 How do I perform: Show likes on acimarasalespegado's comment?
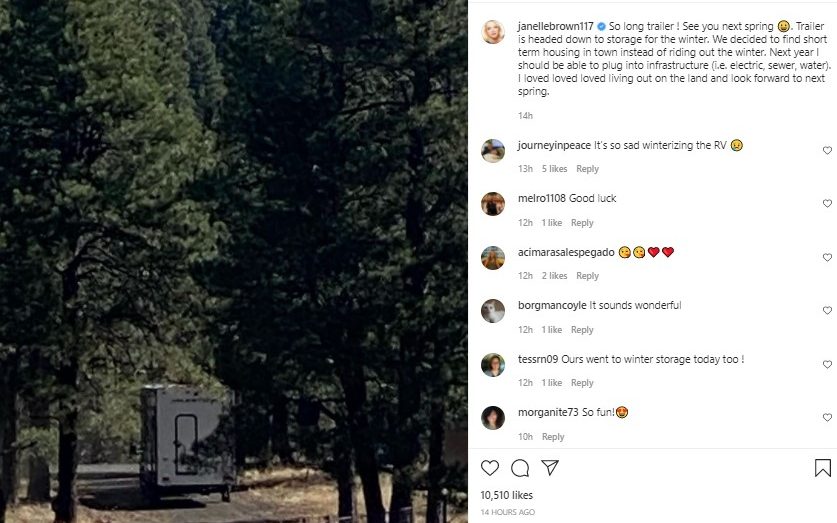tap(555, 276)
